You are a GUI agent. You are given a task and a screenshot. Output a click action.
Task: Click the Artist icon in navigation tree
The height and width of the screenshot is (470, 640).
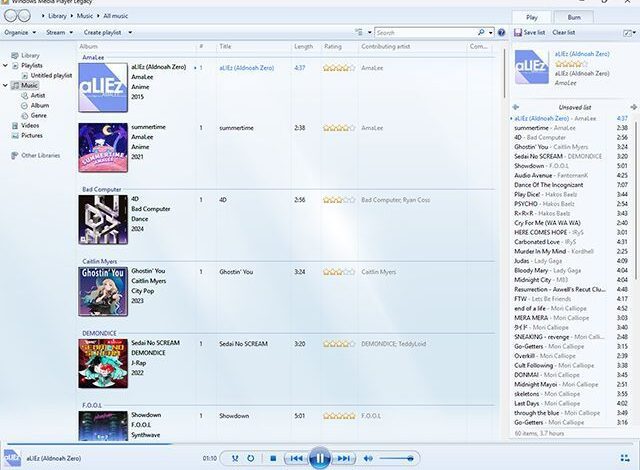coord(24,95)
